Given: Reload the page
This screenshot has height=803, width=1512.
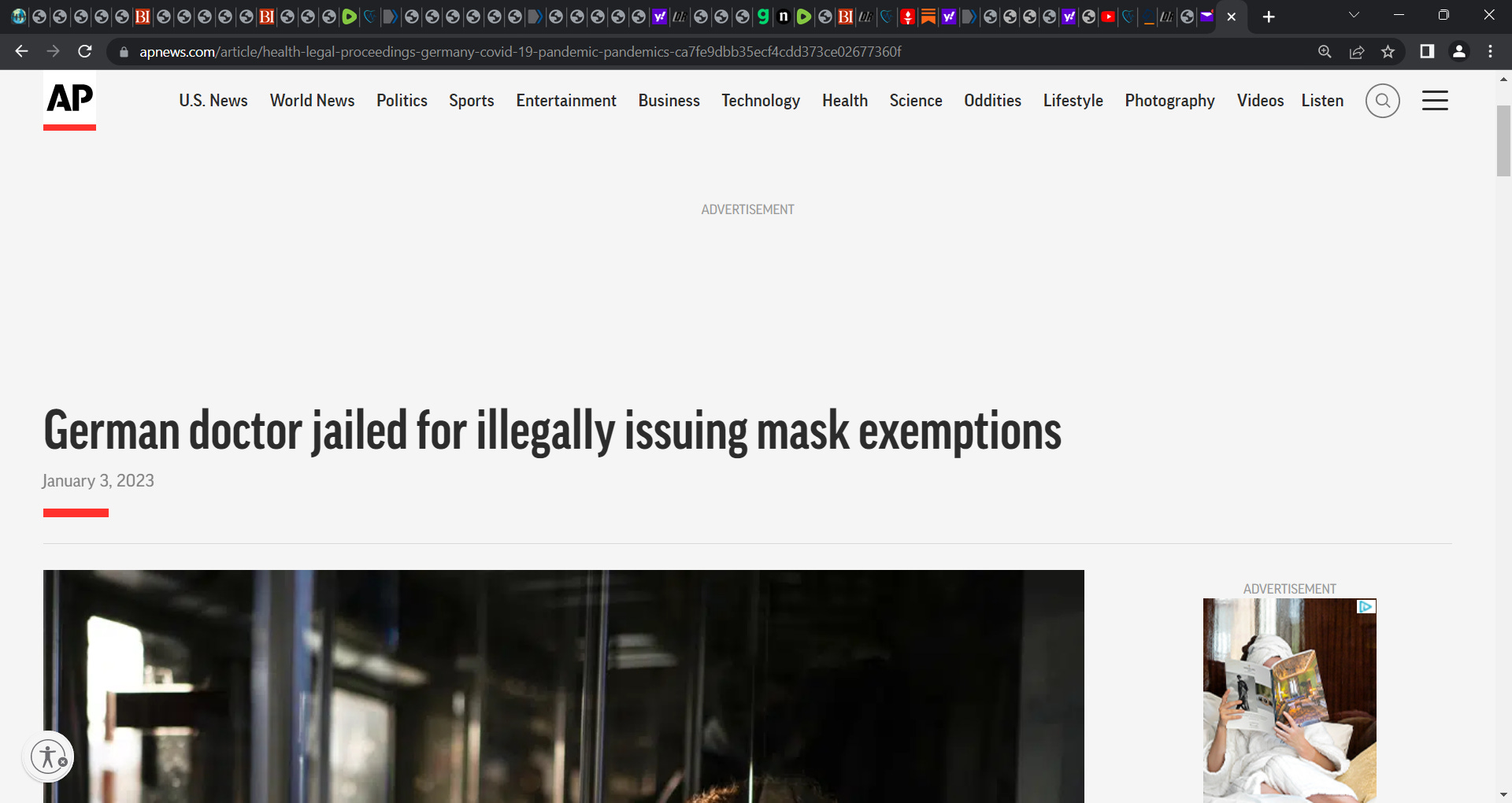Looking at the screenshot, I should 85,52.
